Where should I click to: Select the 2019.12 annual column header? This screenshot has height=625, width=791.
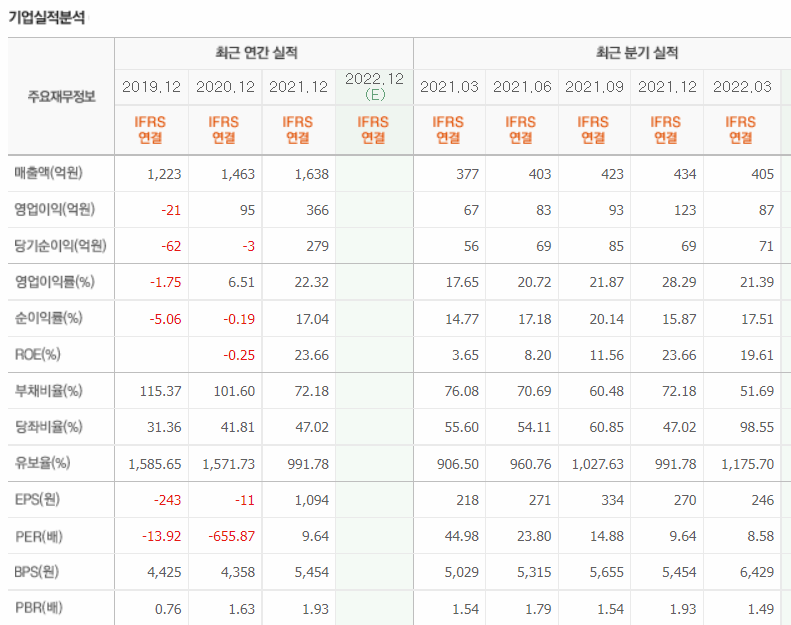pyautogui.click(x=151, y=87)
